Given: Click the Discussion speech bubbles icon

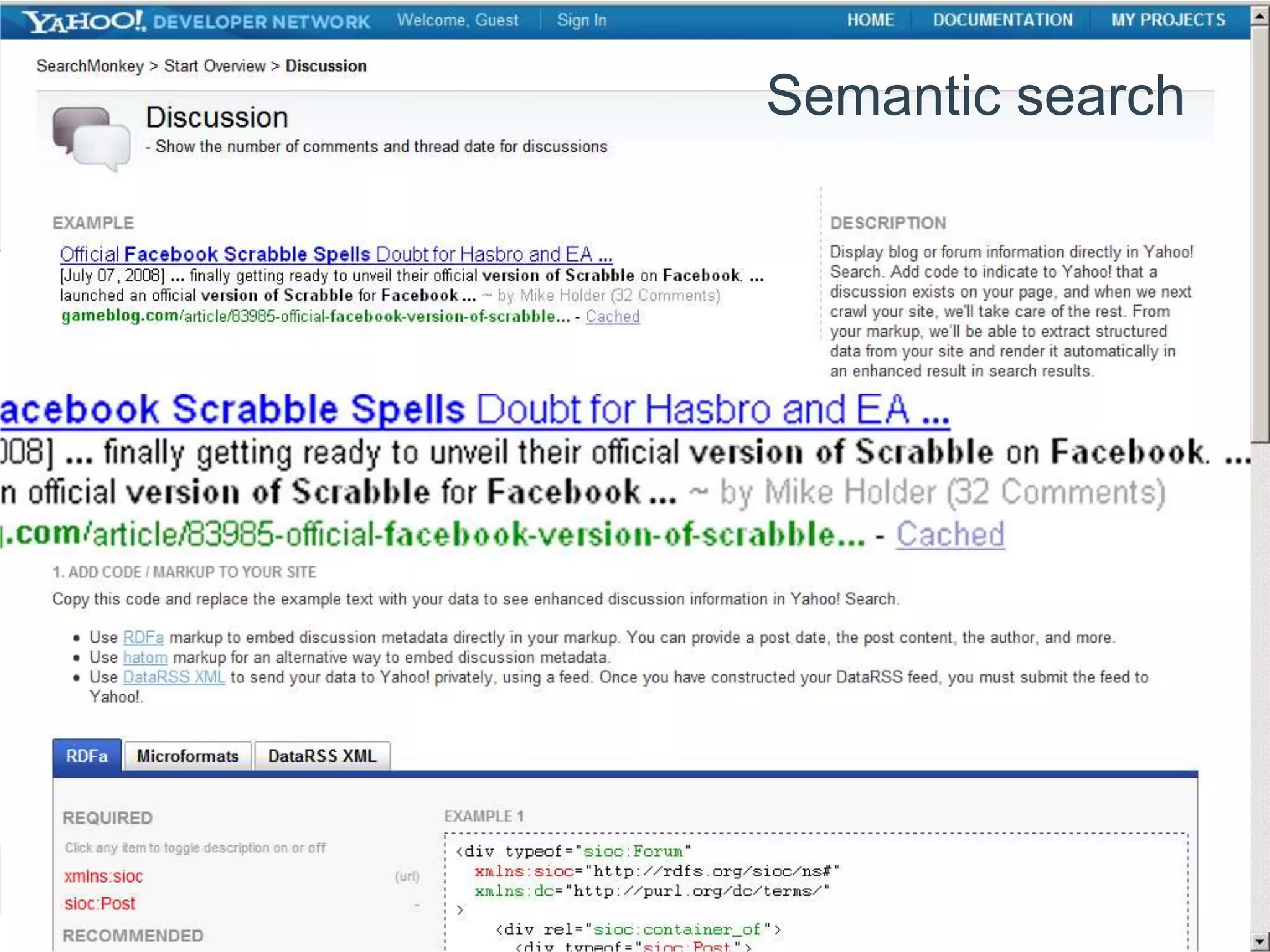Looking at the screenshot, I should click(91, 139).
